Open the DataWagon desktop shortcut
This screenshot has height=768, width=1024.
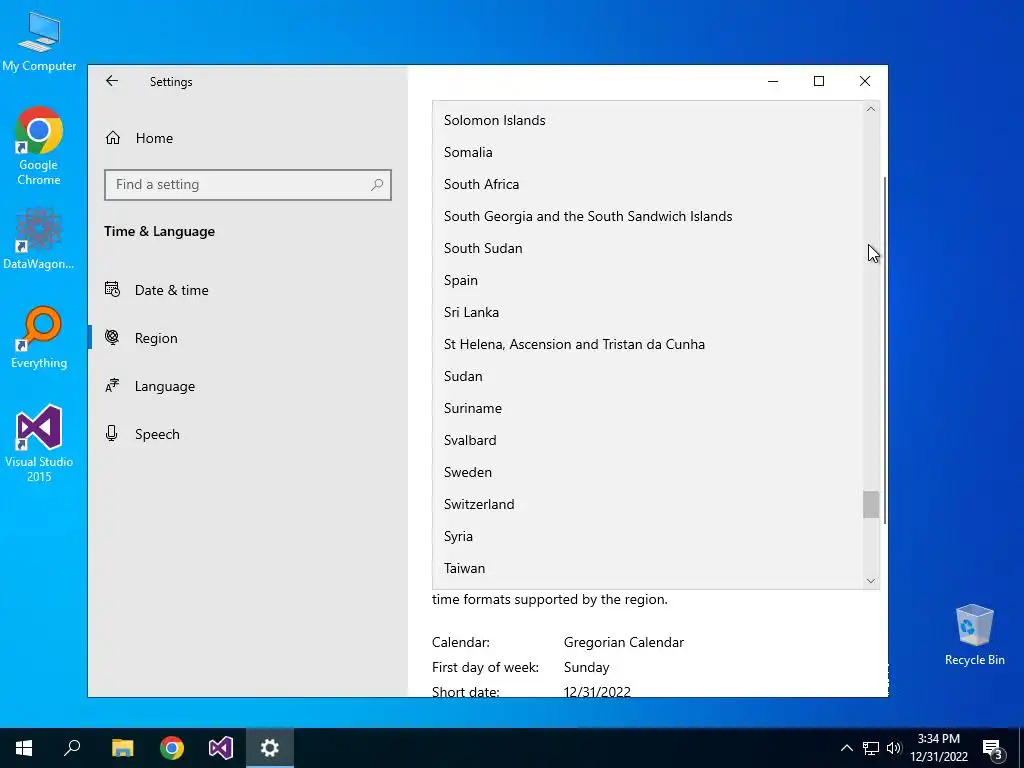pyautogui.click(x=39, y=238)
